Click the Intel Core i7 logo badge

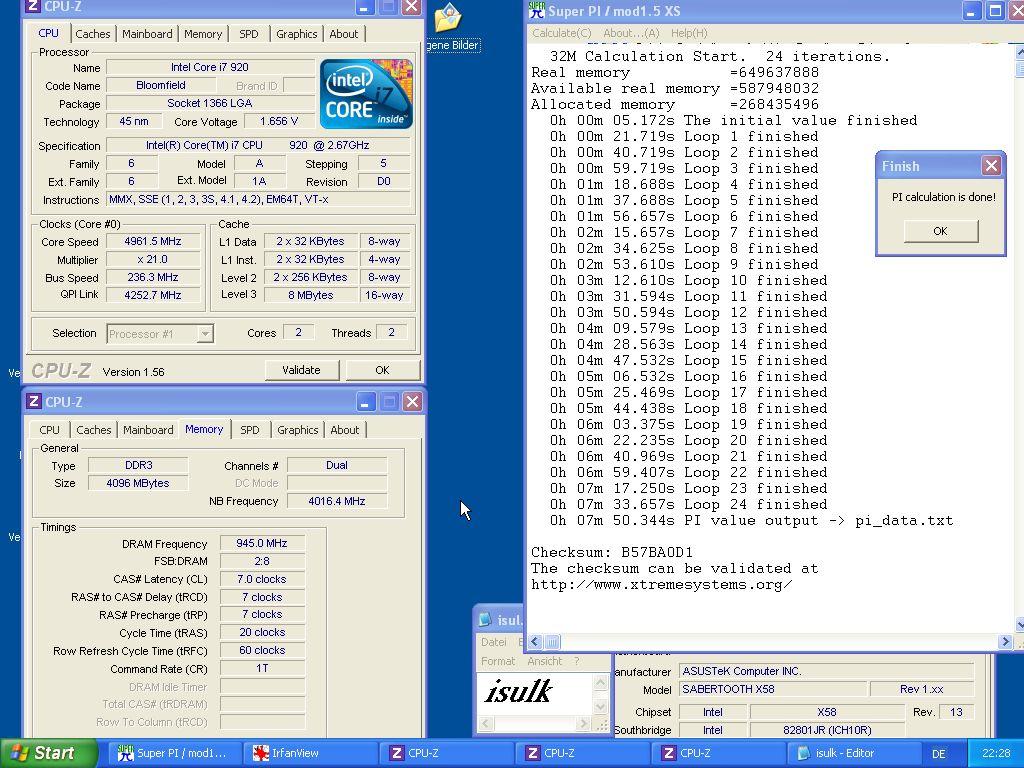coord(366,93)
